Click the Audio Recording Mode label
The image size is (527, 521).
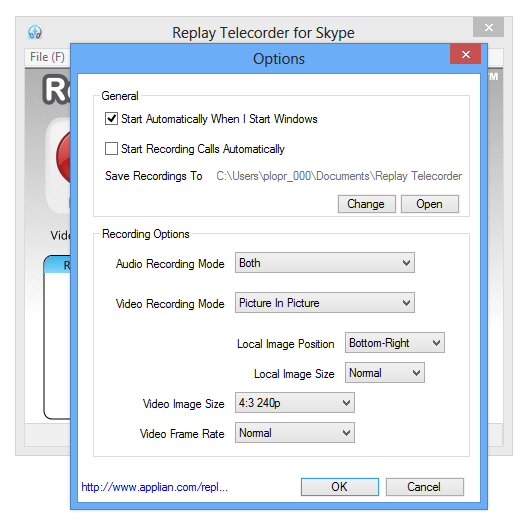(x=170, y=264)
